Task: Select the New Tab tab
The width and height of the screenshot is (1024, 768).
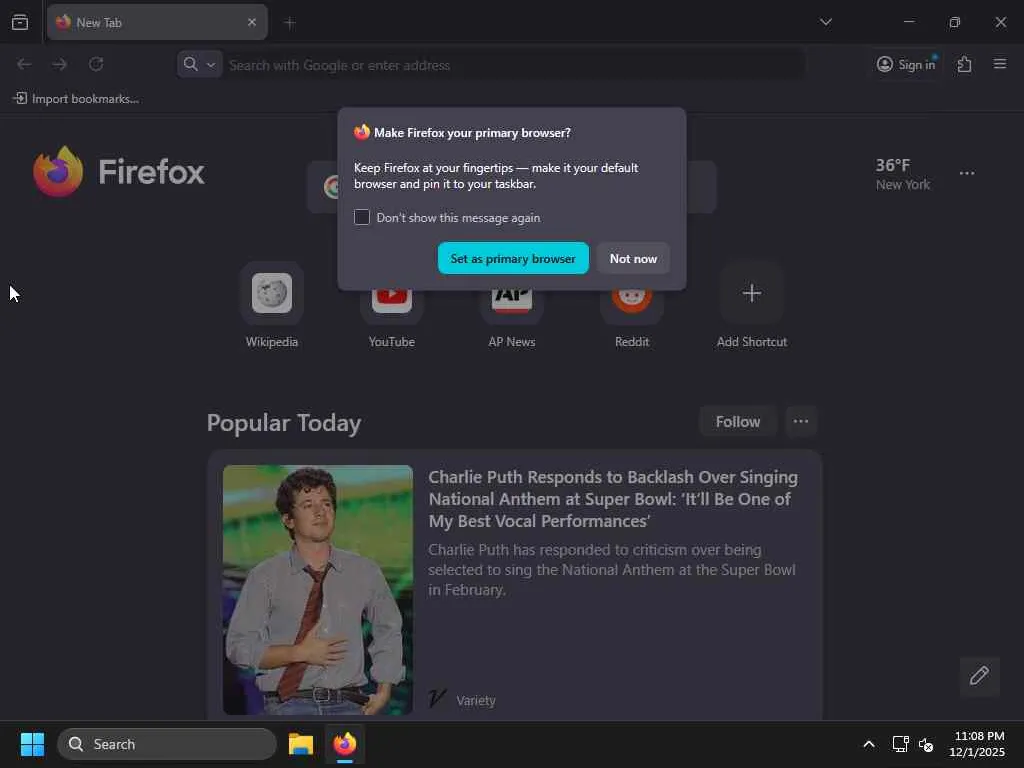Action: pos(157,22)
